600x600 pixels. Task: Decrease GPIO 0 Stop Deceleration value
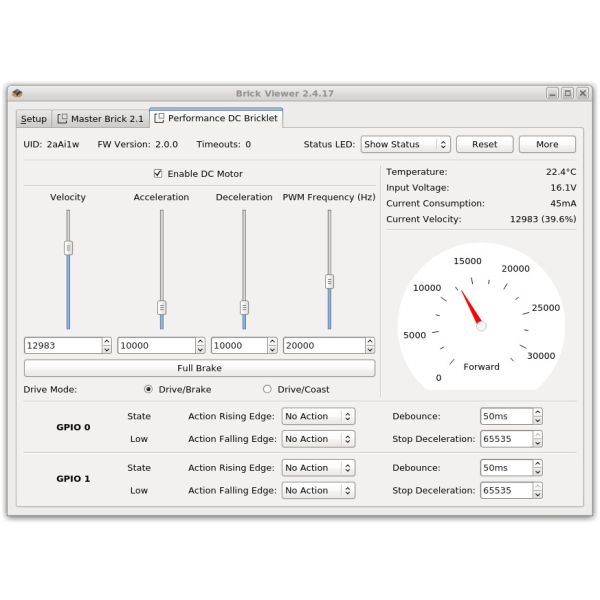(x=538, y=443)
